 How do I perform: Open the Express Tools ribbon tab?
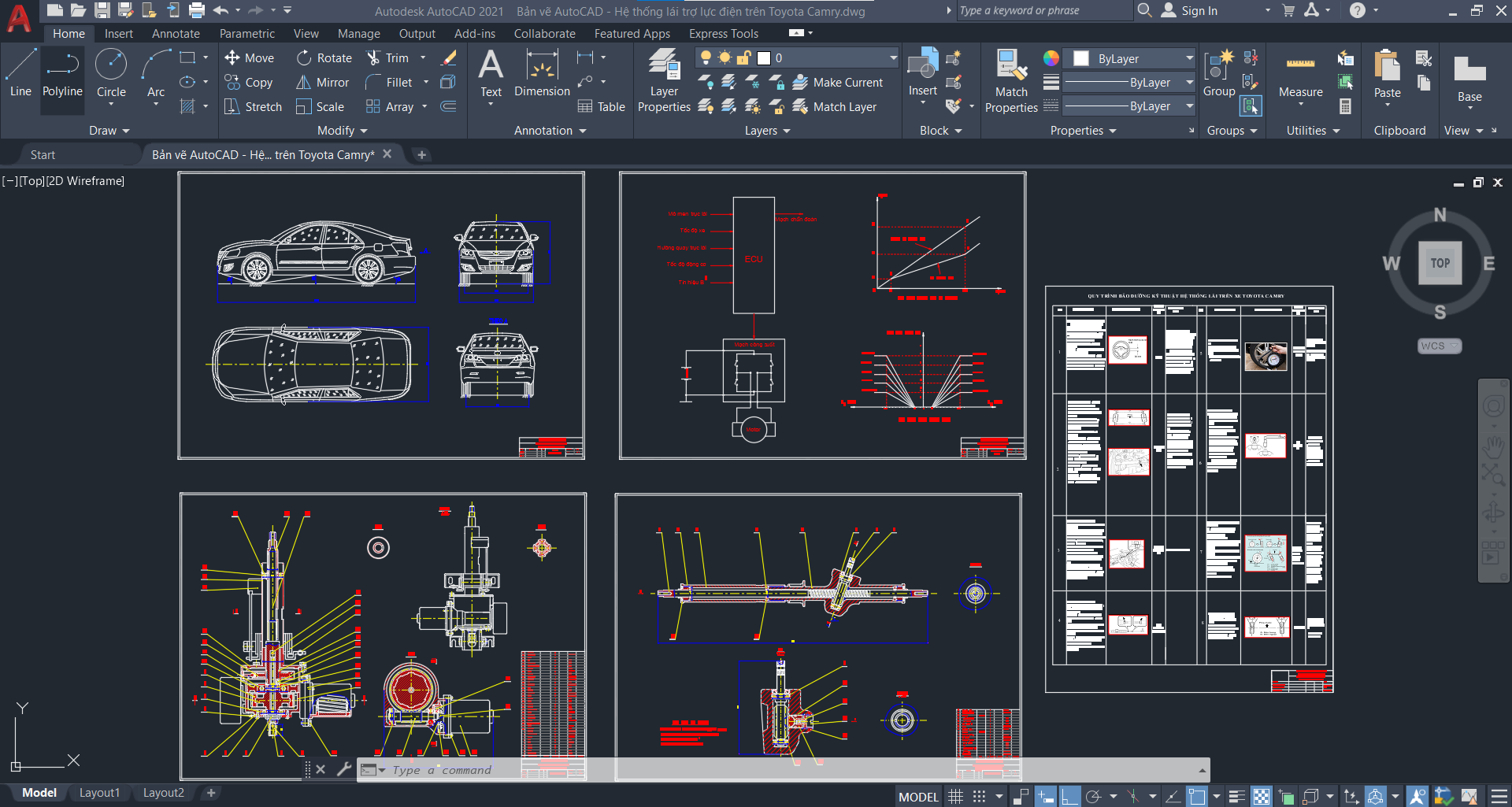click(724, 33)
